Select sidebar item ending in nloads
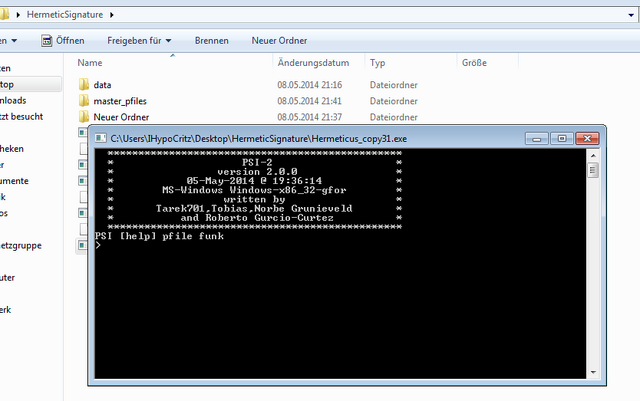This screenshot has width=640, height=401. click(x=13, y=100)
